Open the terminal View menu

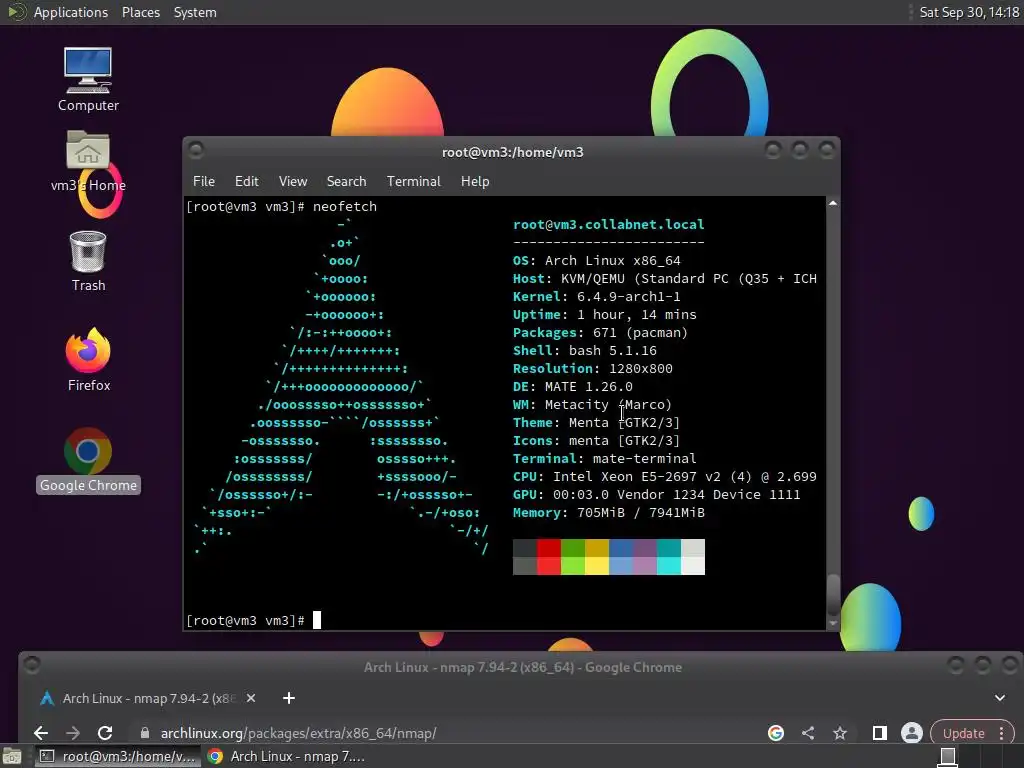click(x=293, y=182)
